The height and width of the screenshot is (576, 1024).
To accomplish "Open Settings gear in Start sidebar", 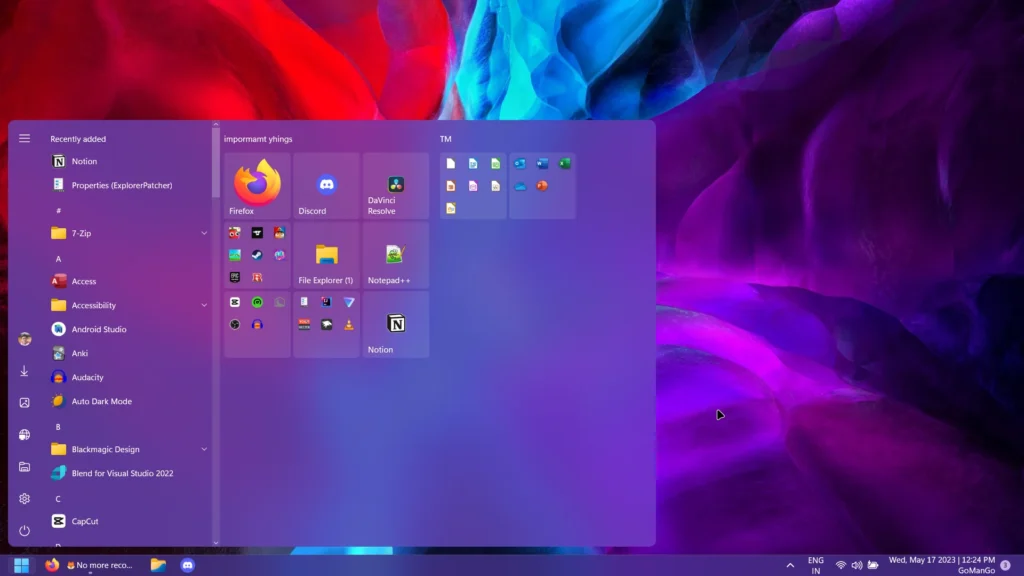I will click(x=24, y=498).
